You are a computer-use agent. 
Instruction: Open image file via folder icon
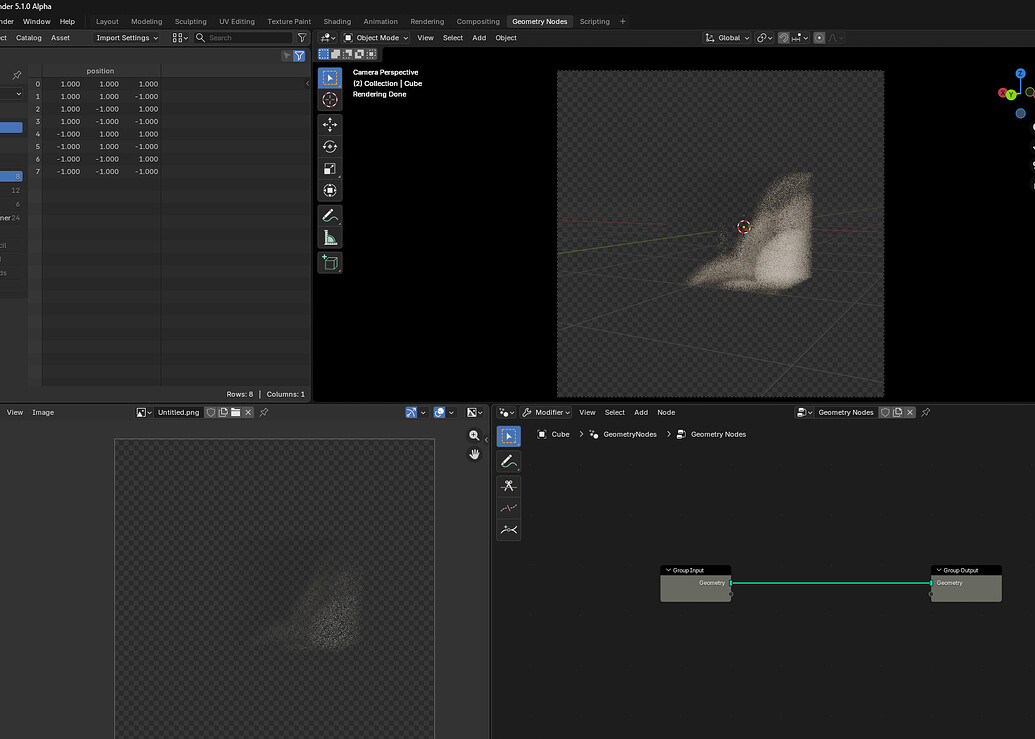coord(236,412)
